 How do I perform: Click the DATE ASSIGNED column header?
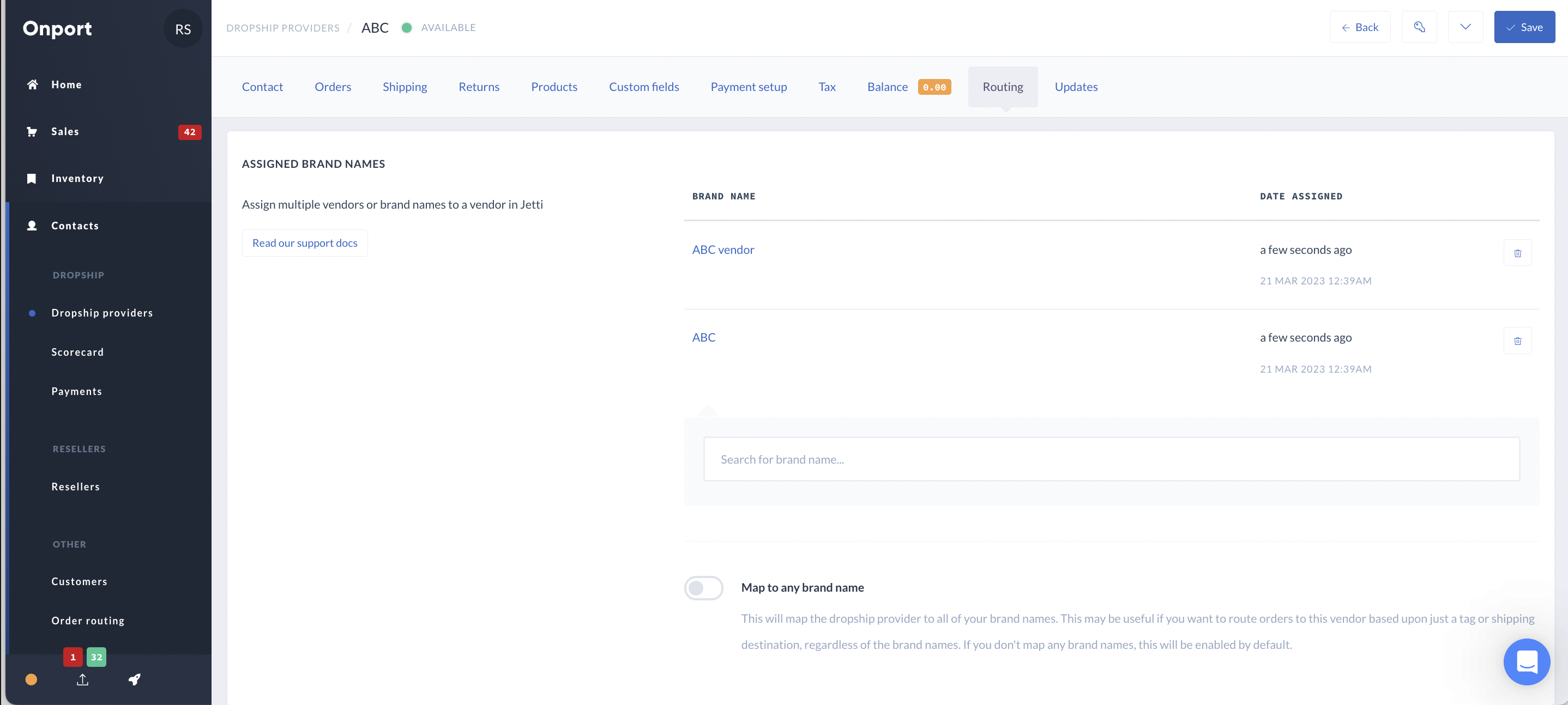[x=1301, y=196]
